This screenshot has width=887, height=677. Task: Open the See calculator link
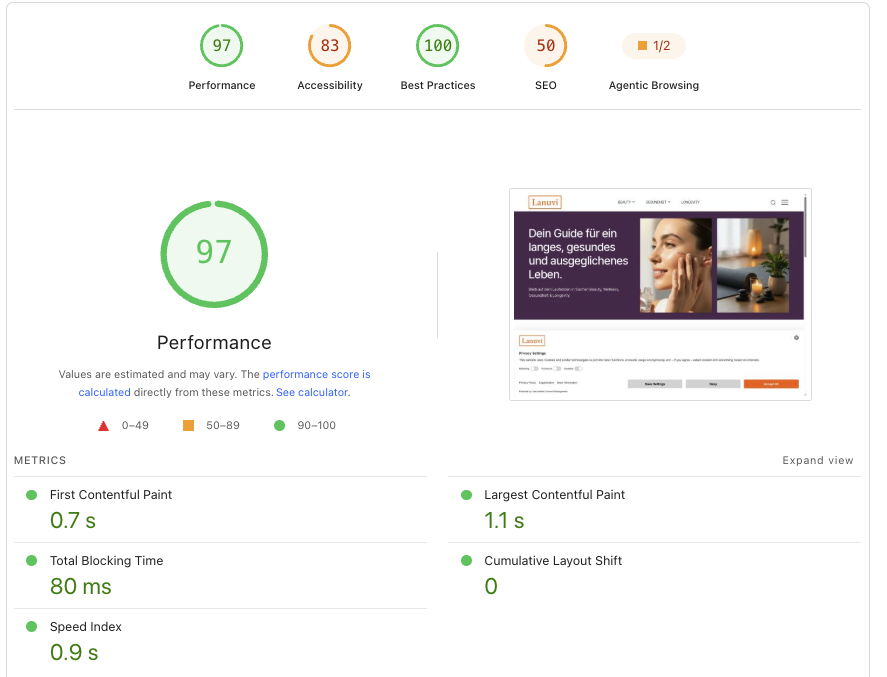313,392
